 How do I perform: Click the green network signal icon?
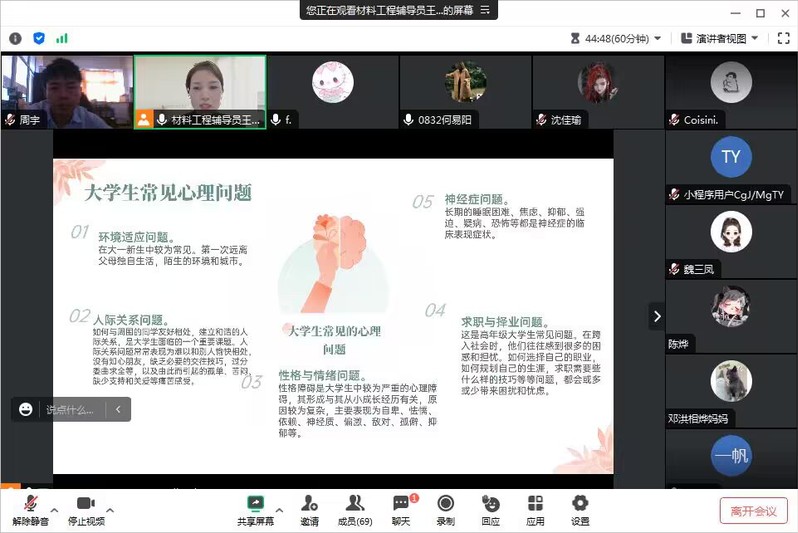62,38
